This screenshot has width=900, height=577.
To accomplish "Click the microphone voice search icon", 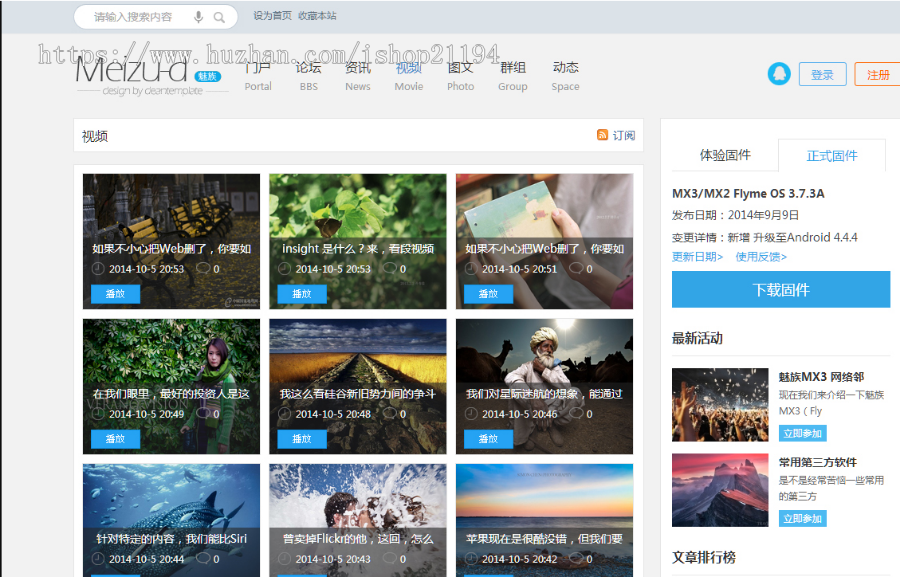I will (199, 17).
